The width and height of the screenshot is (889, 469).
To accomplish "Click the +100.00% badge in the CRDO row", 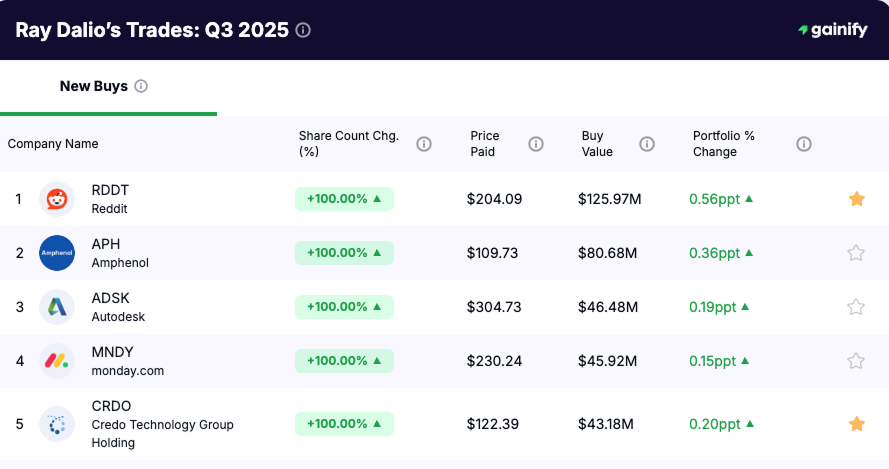I will 344,424.
